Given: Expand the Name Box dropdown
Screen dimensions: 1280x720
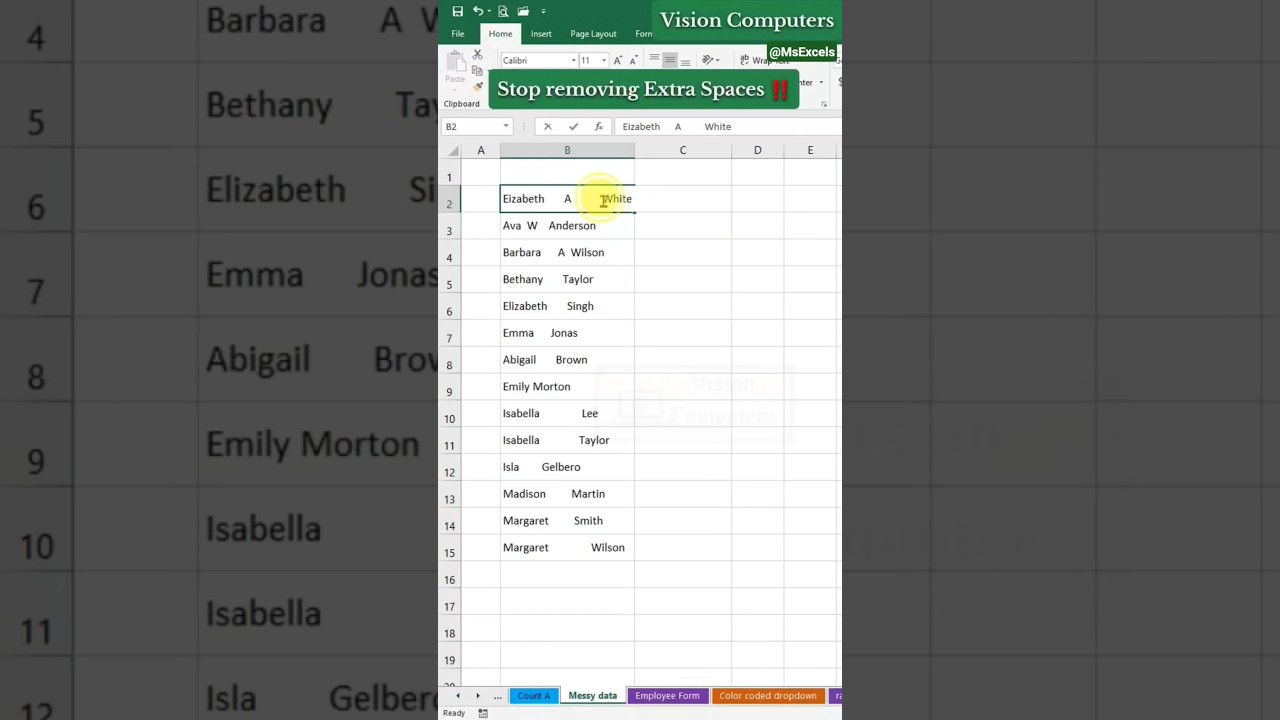Looking at the screenshot, I should point(505,125).
